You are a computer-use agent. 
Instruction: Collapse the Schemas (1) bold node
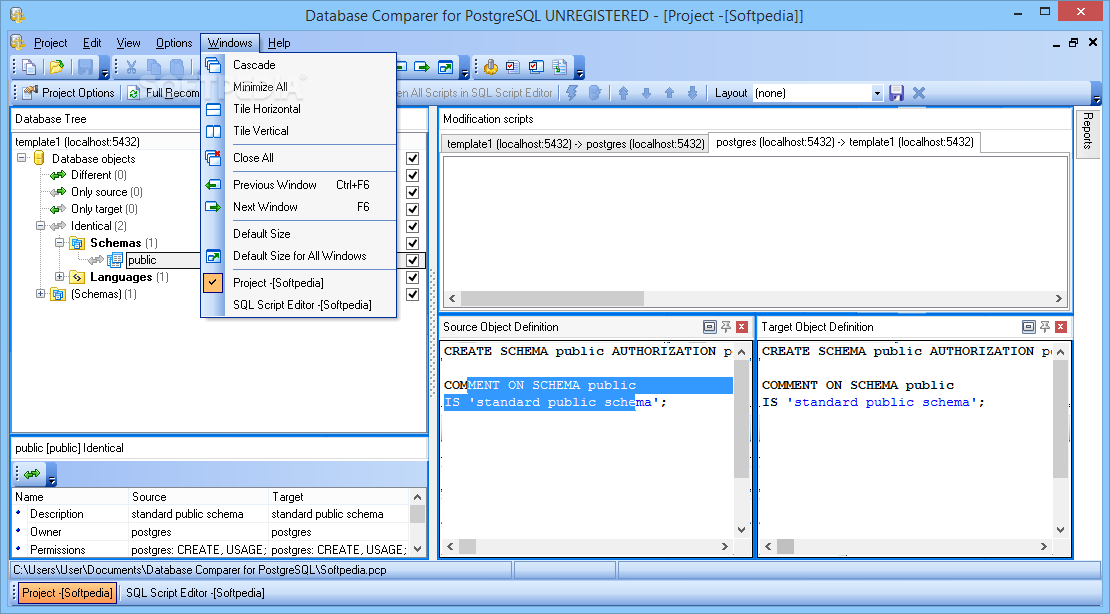[59, 243]
